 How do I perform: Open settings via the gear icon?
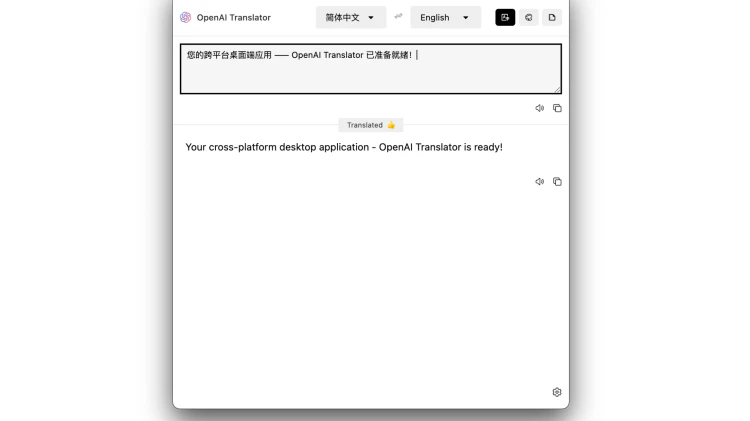click(x=557, y=392)
